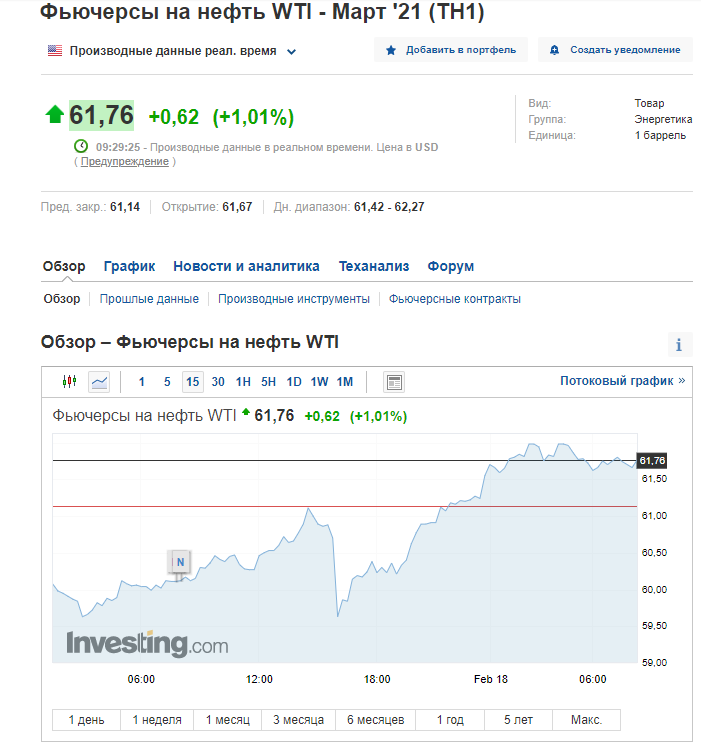701x743 pixels.
Task: Select the 15 minute interval
Action: point(192,382)
